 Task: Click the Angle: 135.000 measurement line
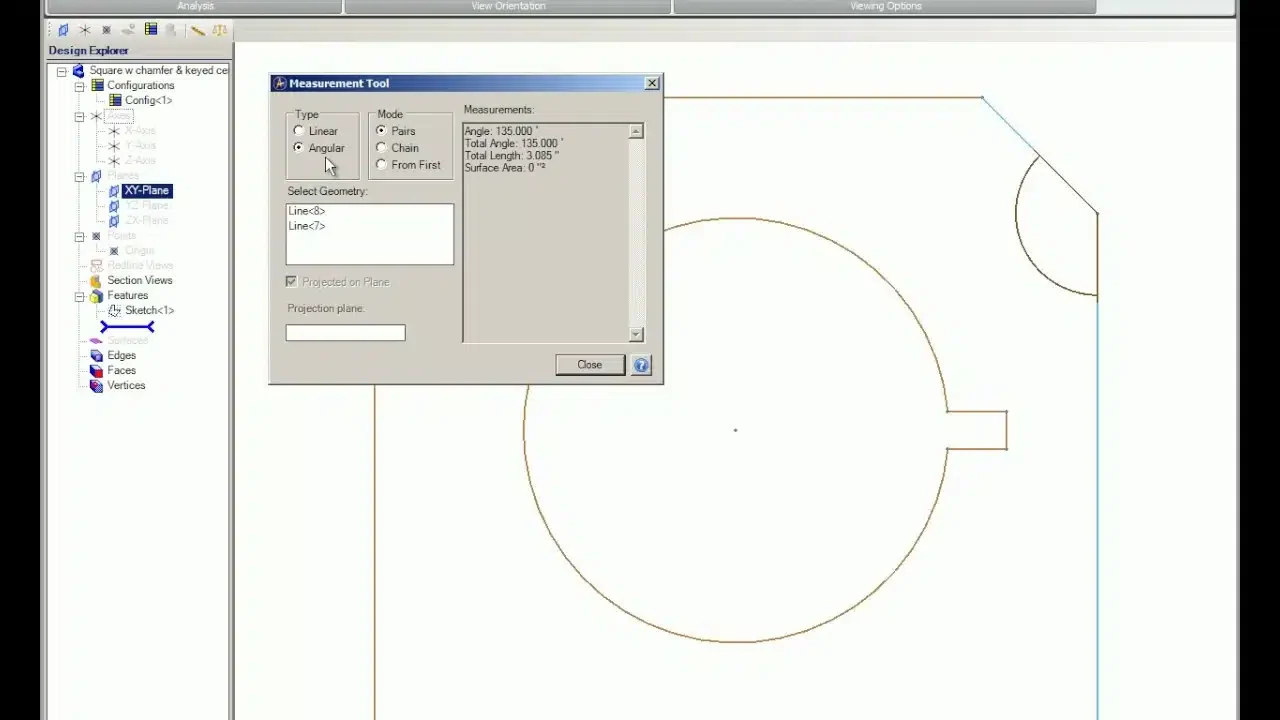501,131
